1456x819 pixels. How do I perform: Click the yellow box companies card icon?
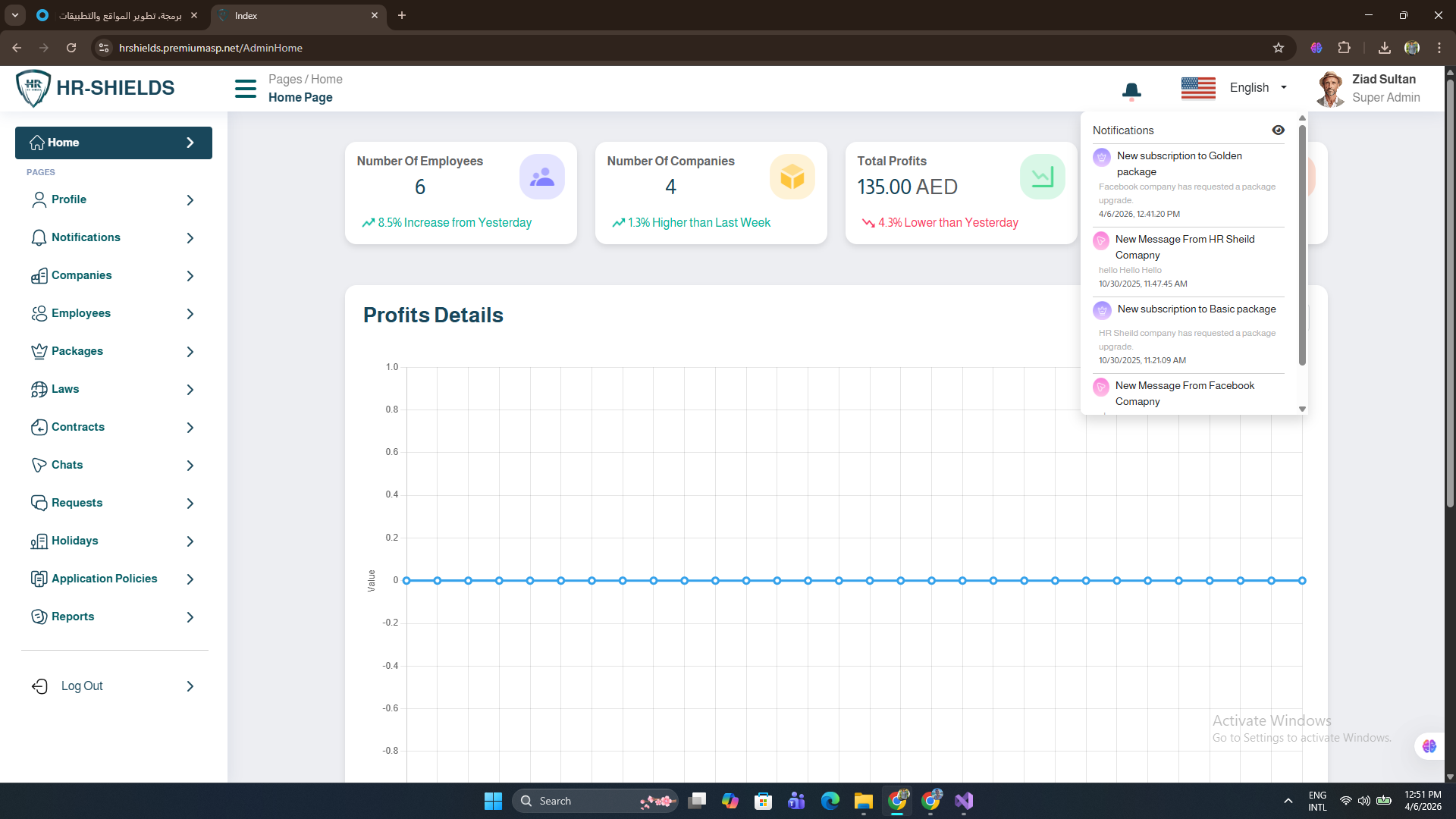pos(792,177)
